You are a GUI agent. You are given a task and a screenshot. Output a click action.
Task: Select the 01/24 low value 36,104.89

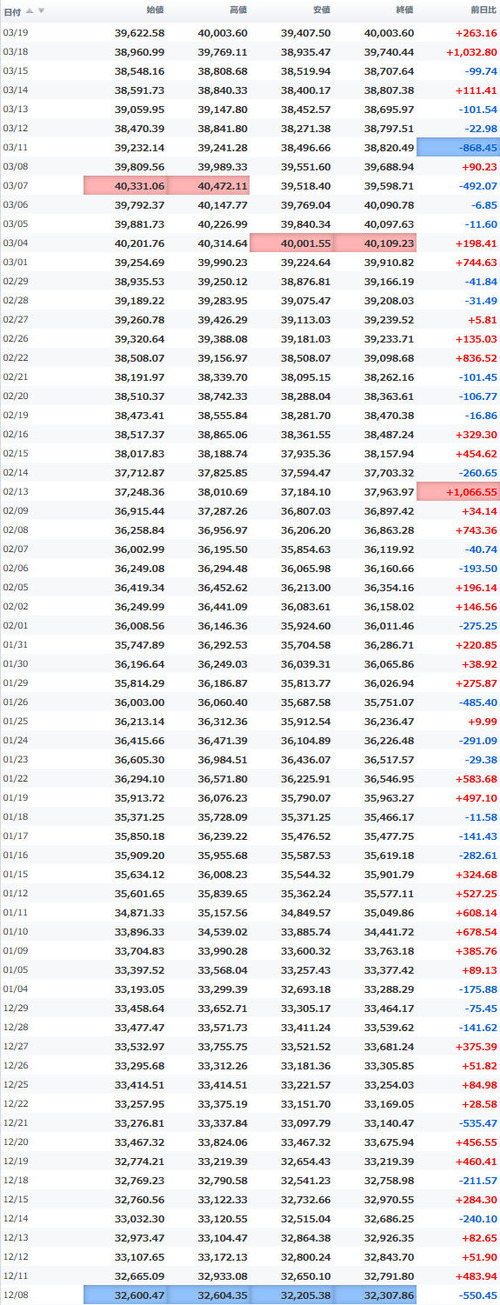[306, 741]
